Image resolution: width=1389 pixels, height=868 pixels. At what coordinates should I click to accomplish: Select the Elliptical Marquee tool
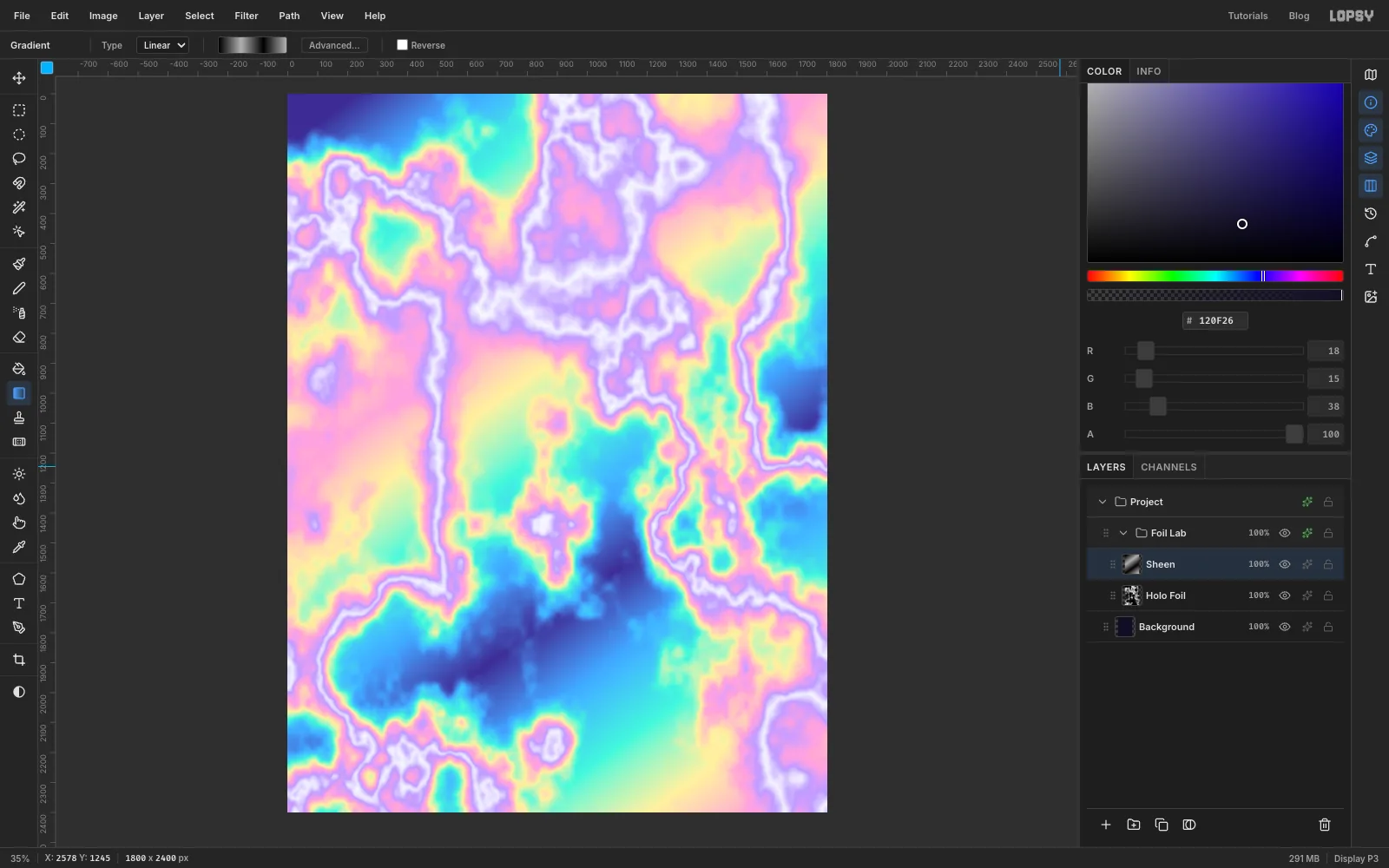tap(19, 135)
